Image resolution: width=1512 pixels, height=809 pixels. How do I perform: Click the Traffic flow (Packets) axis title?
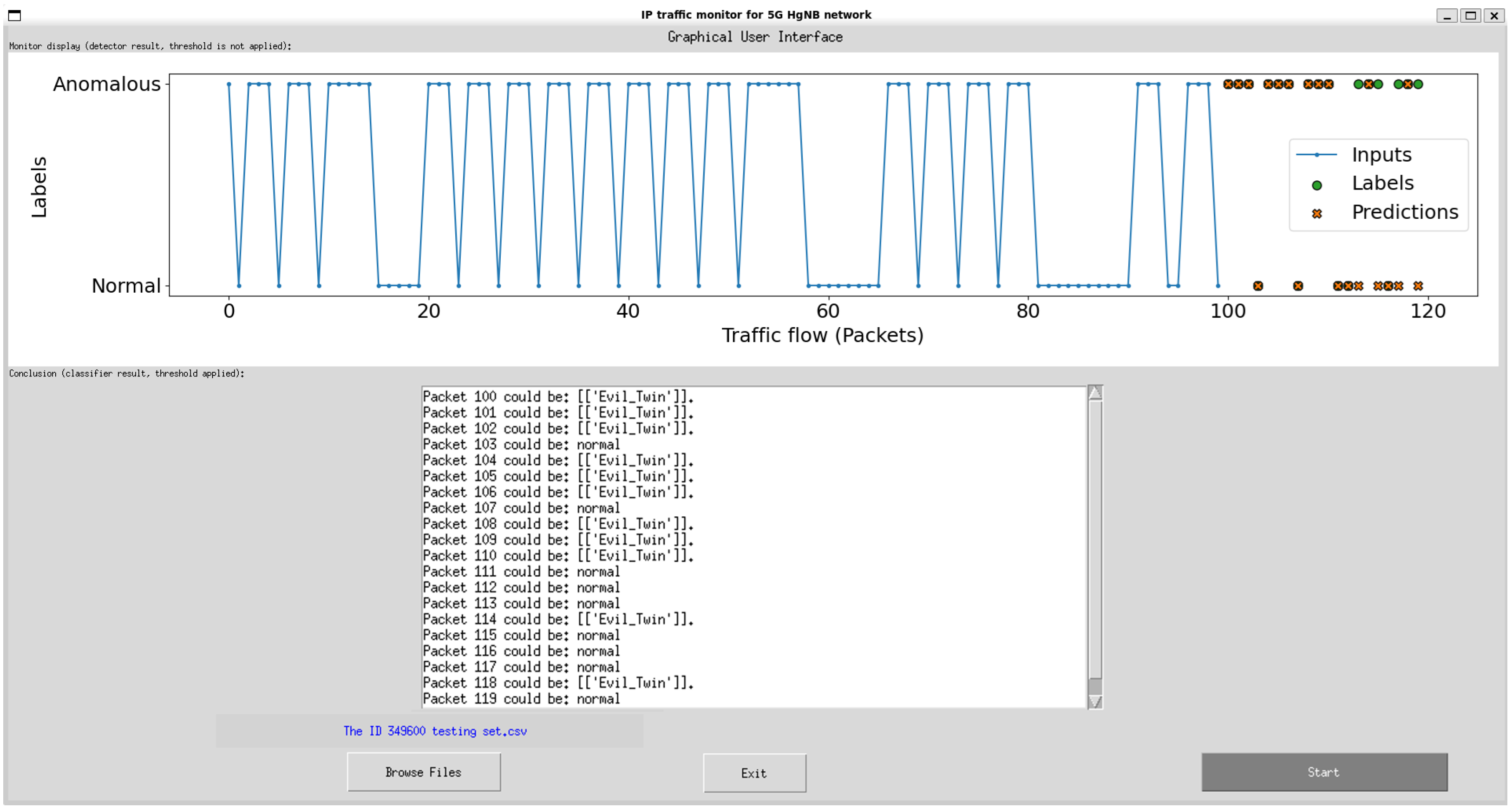(x=822, y=335)
